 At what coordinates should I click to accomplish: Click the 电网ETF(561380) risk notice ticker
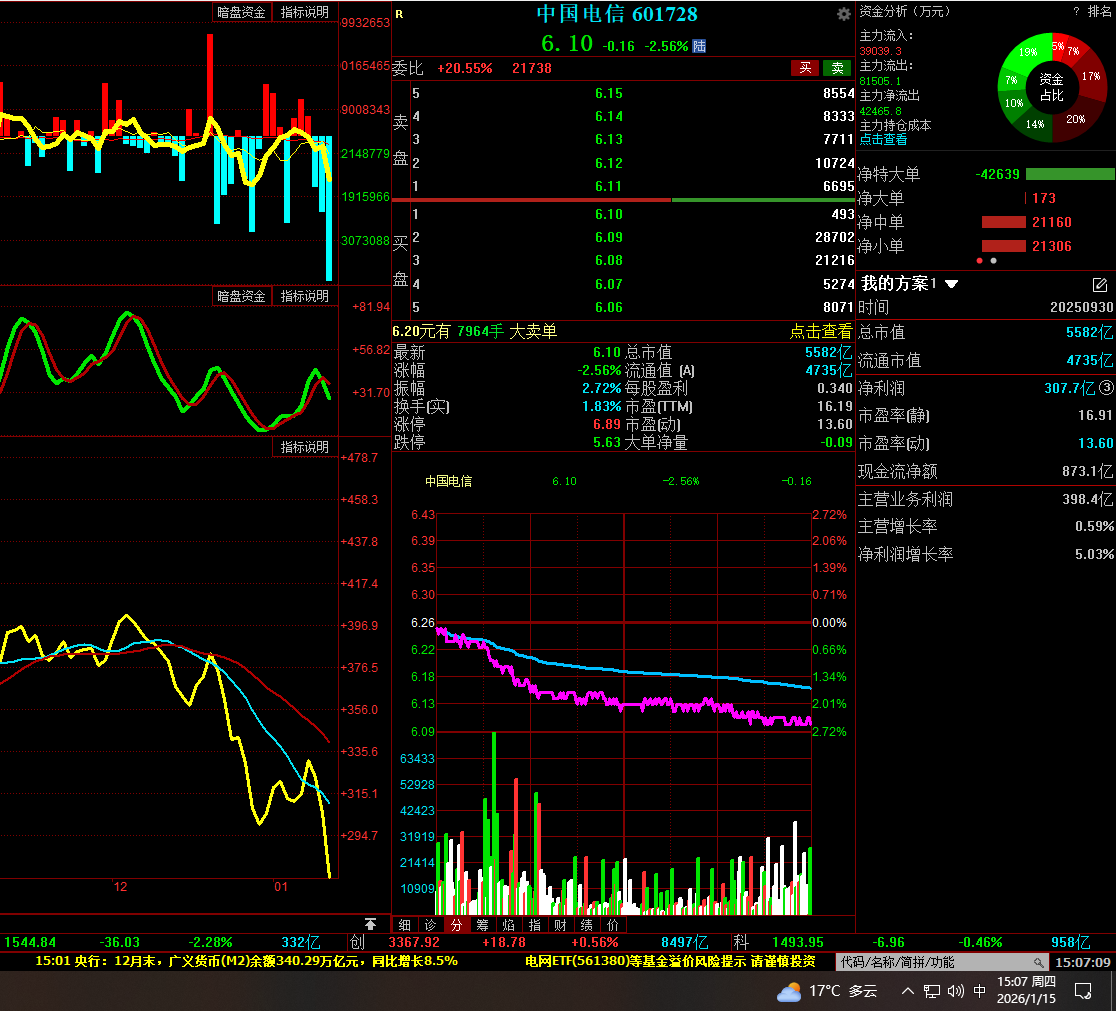click(x=670, y=961)
